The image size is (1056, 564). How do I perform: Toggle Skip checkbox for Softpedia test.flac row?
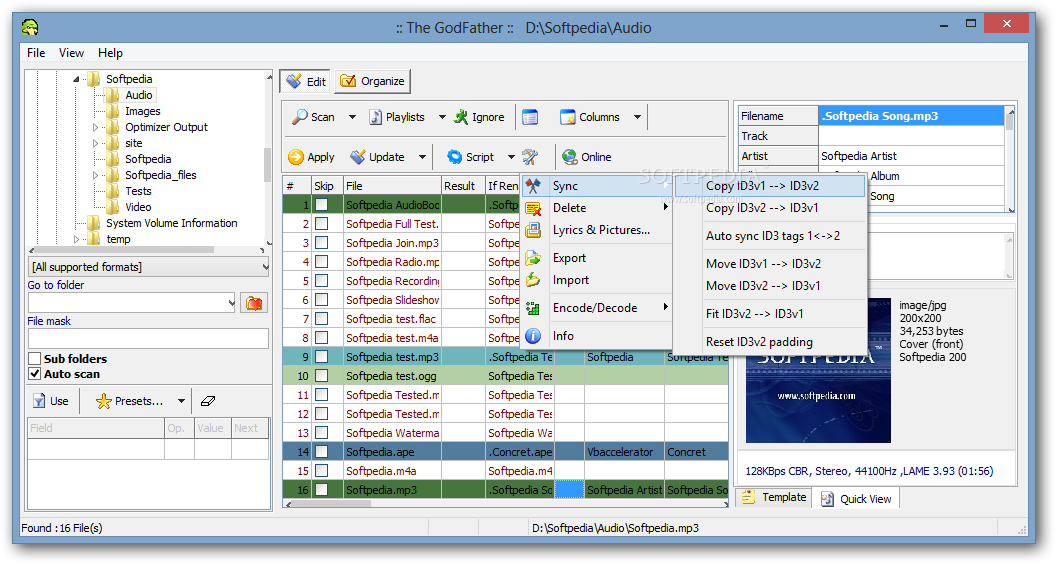point(322,319)
